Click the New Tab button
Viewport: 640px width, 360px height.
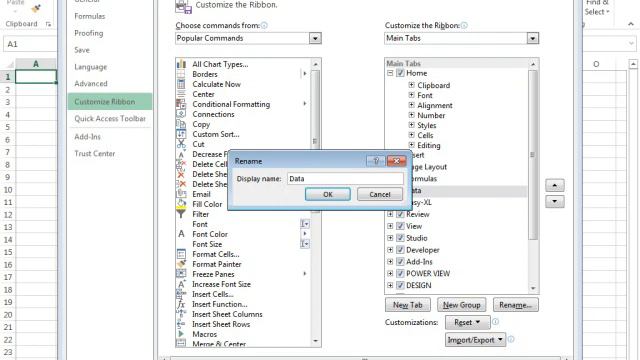coord(407,305)
